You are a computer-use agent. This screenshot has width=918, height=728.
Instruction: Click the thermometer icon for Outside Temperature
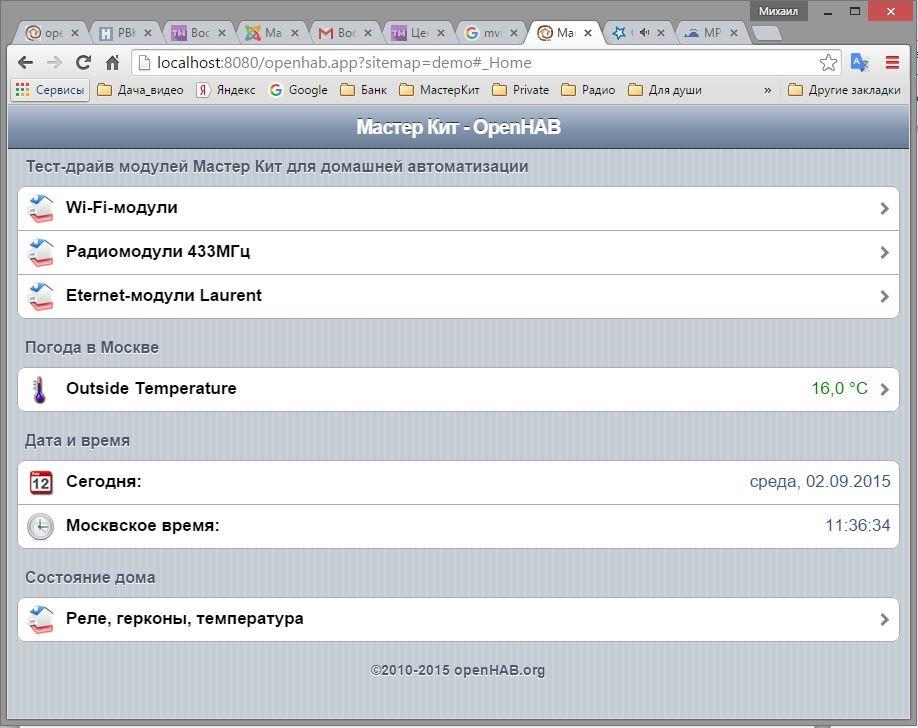pyautogui.click(x=40, y=389)
